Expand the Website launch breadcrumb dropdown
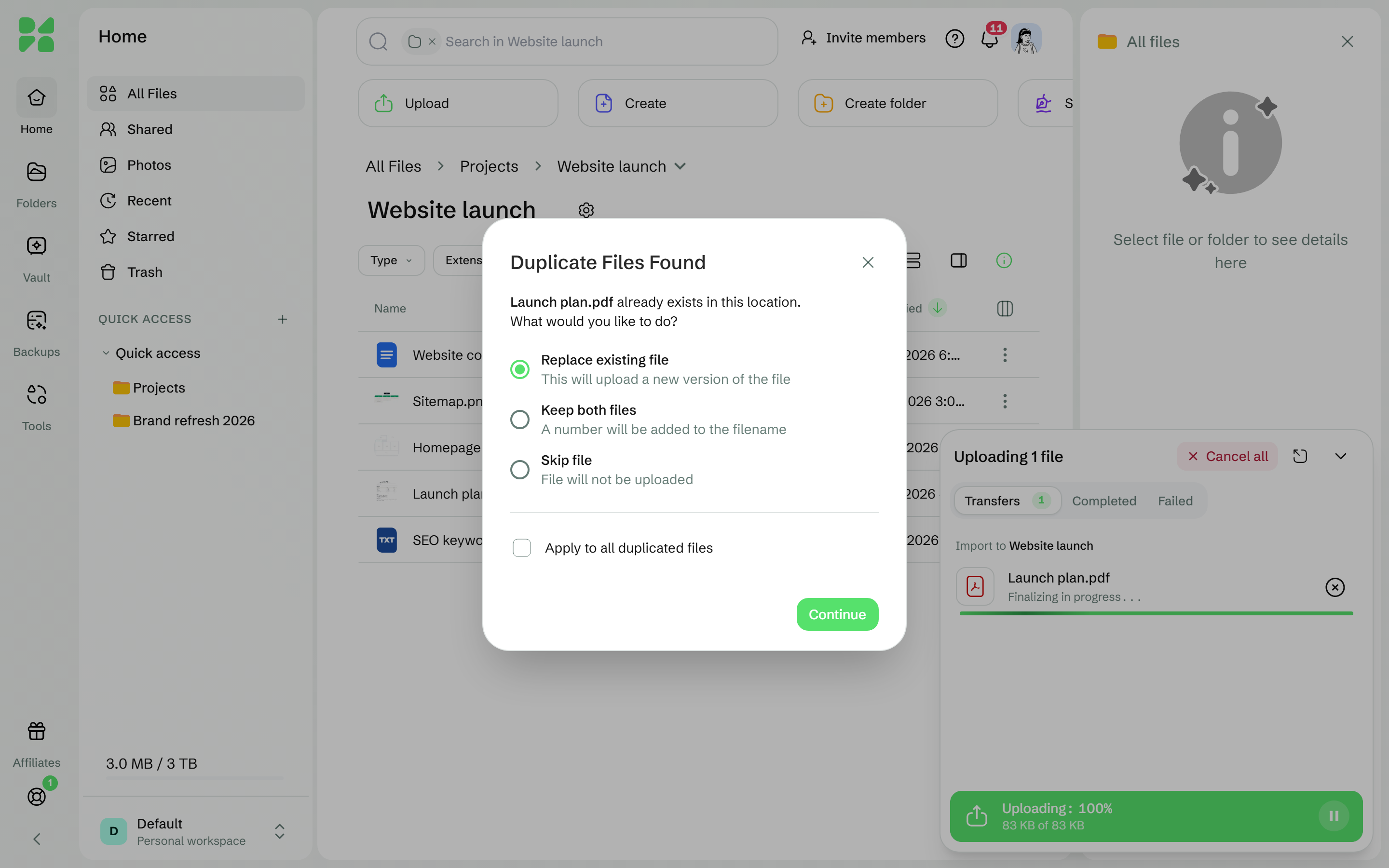1389x868 pixels. coord(680,166)
